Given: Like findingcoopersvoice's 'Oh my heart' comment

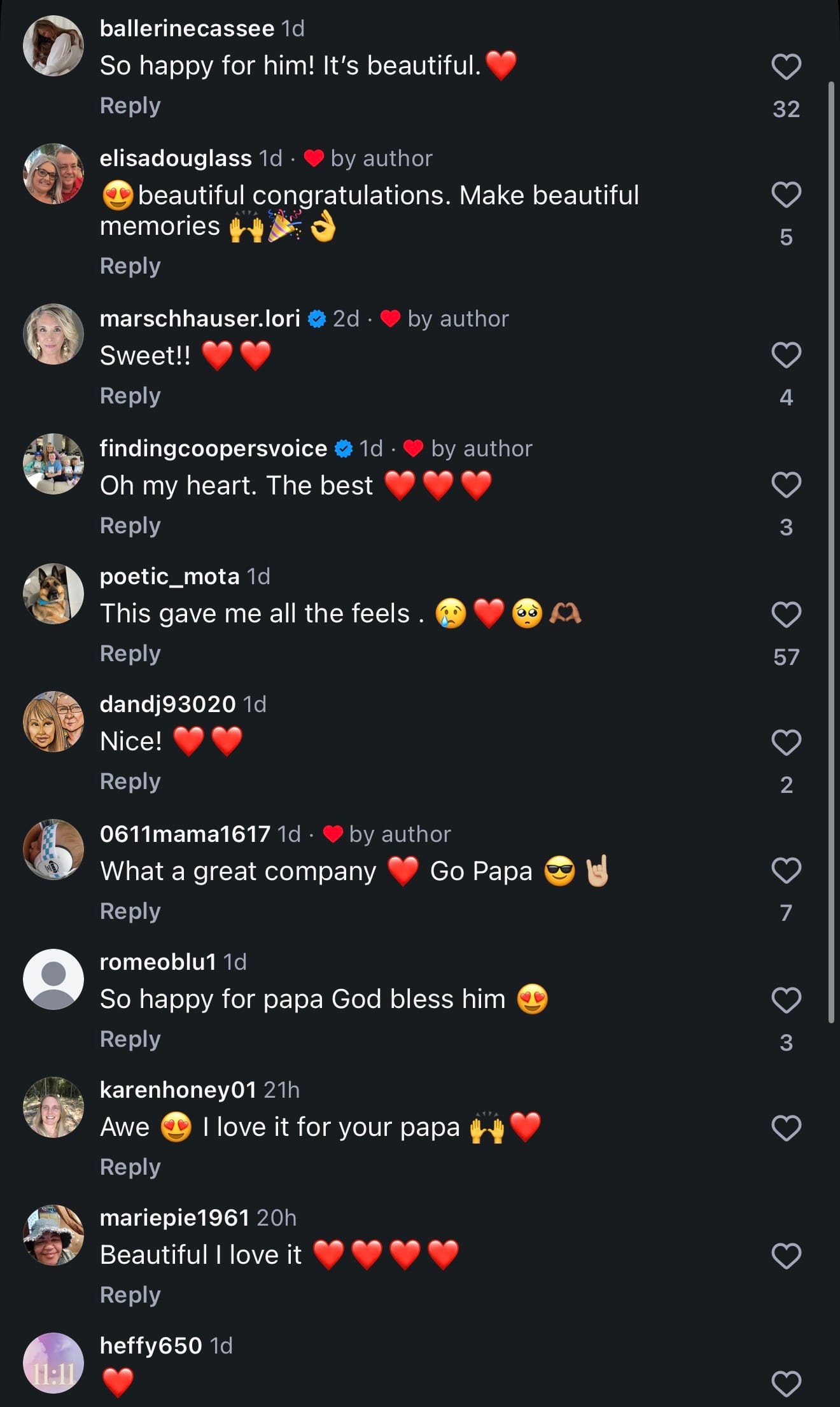Looking at the screenshot, I should pyautogui.click(x=786, y=485).
